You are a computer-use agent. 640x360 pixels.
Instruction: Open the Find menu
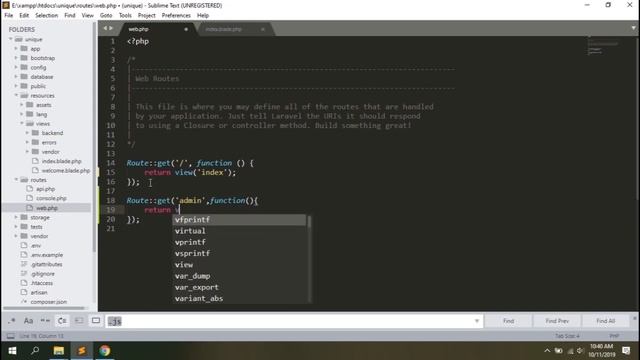pyautogui.click(x=70, y=15)
